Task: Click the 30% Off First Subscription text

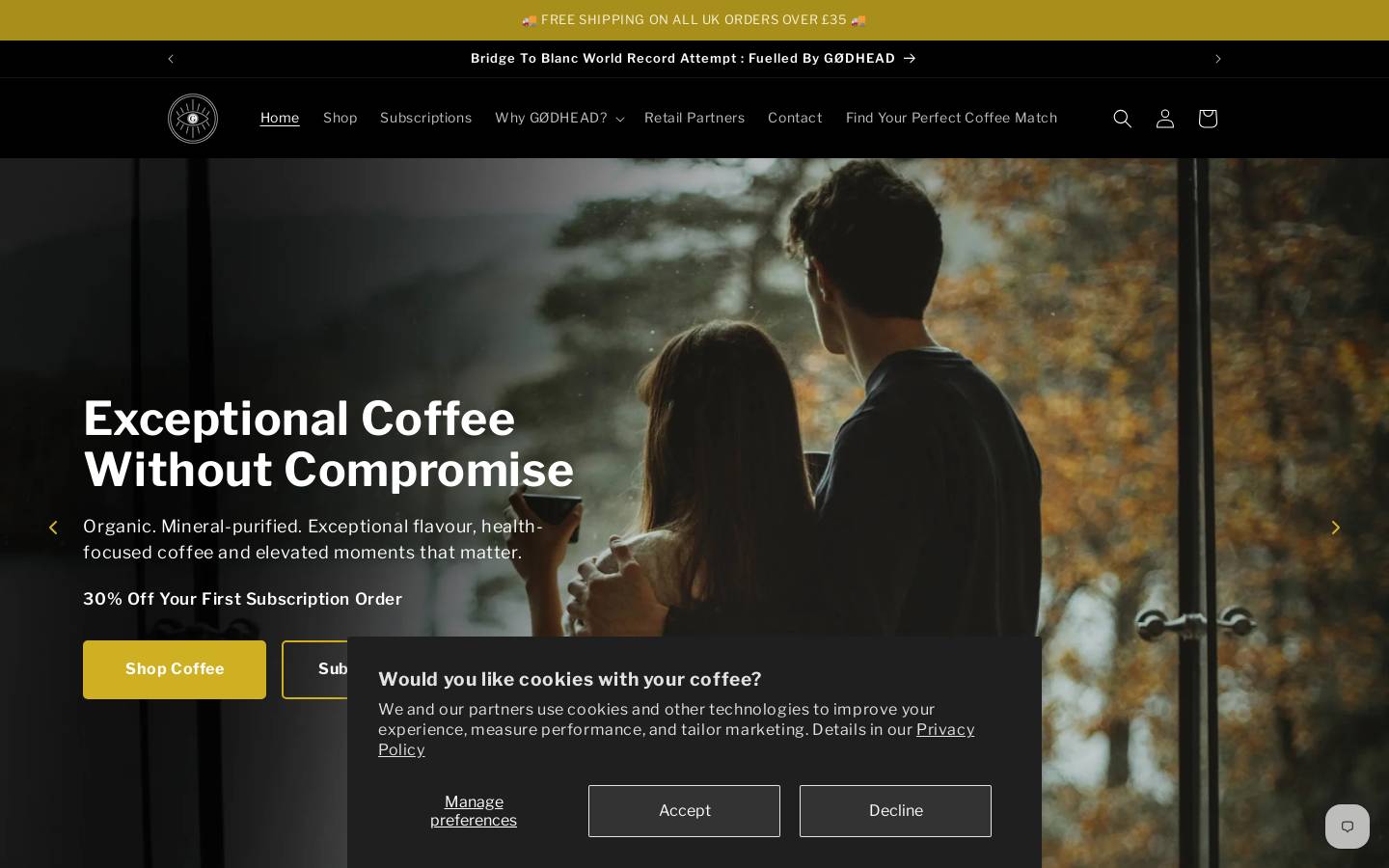Action: click(x=242, y=599)
